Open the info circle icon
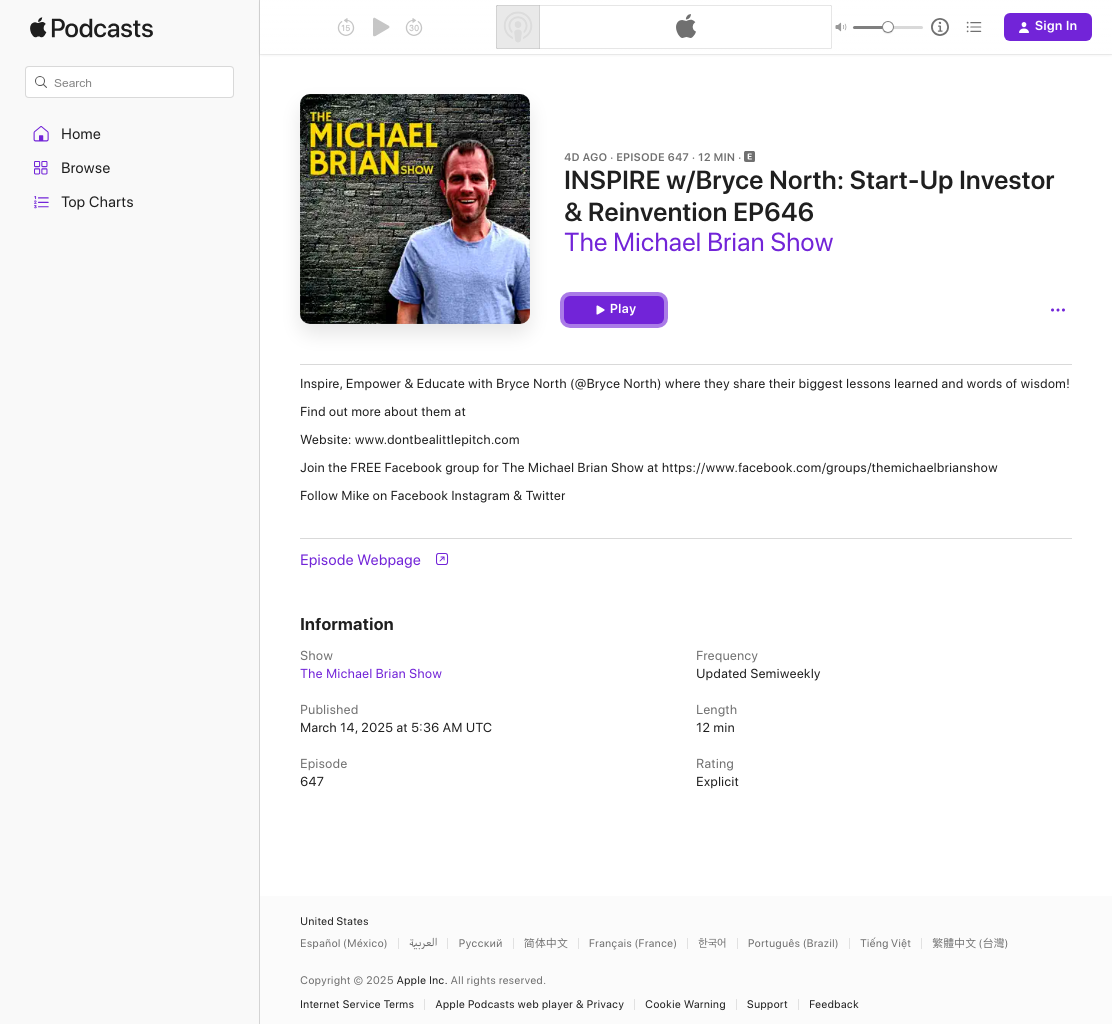Viewport: 1112px width, 1024px height. pos(940,27)
